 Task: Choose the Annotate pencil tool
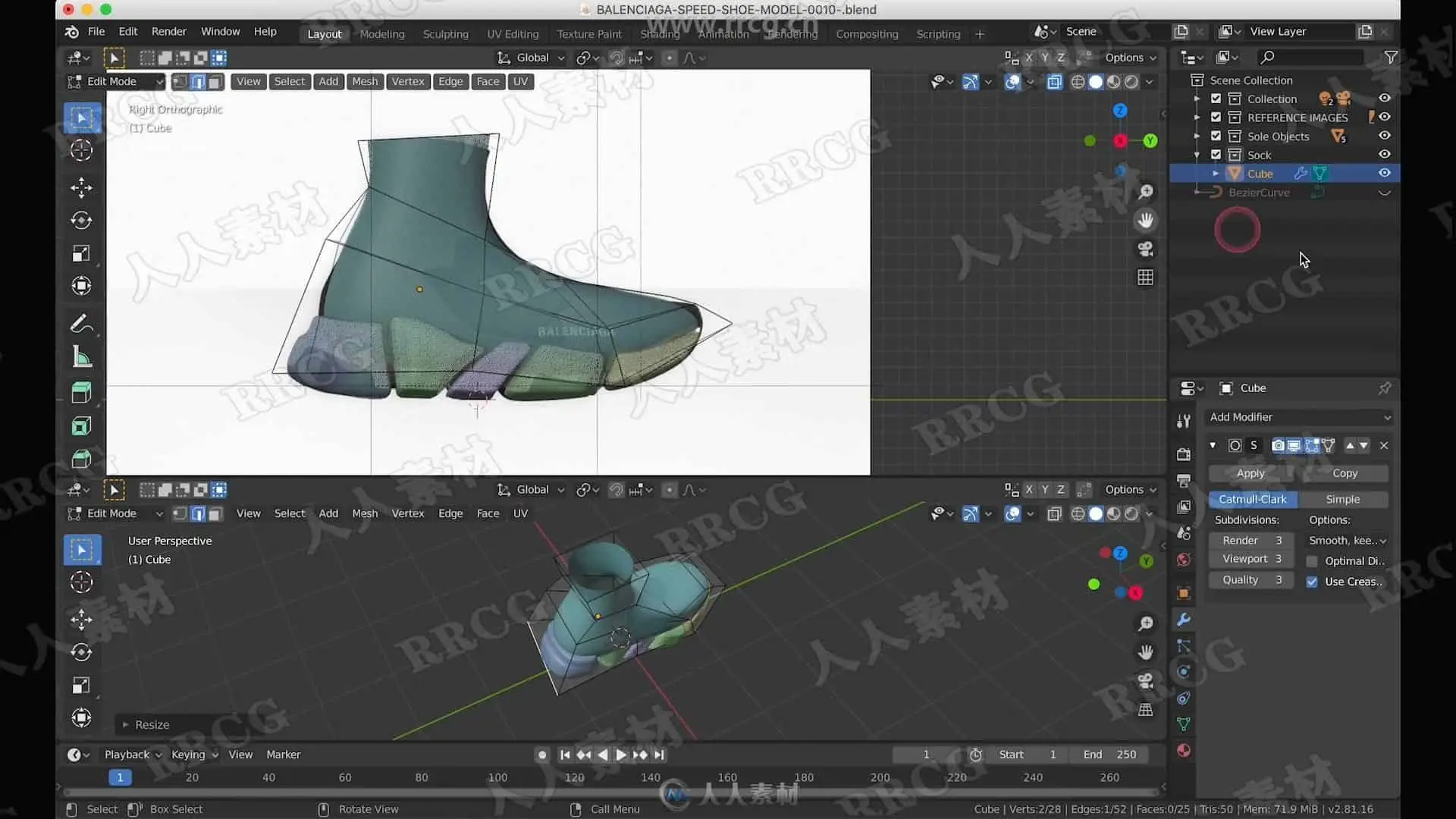pyautogui.click(x=81, y=324)
